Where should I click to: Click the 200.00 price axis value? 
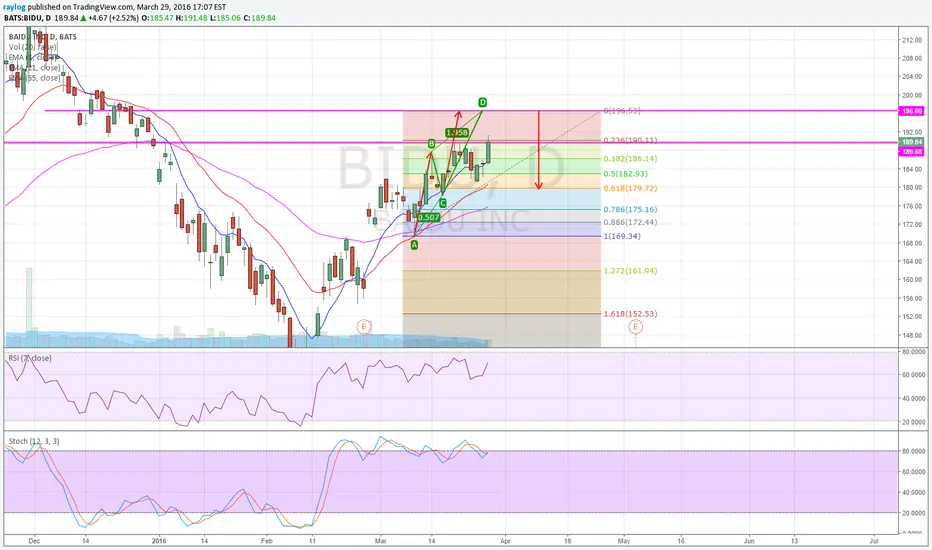point(912,95)
